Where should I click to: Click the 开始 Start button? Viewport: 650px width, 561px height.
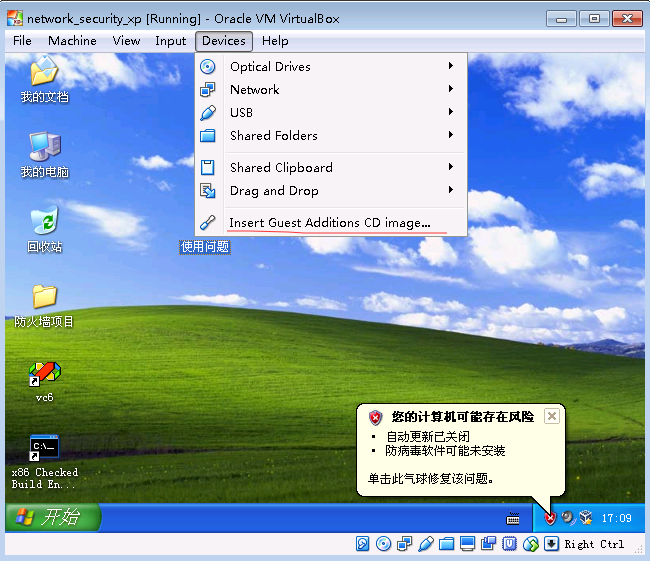click(x=53, y=517)
